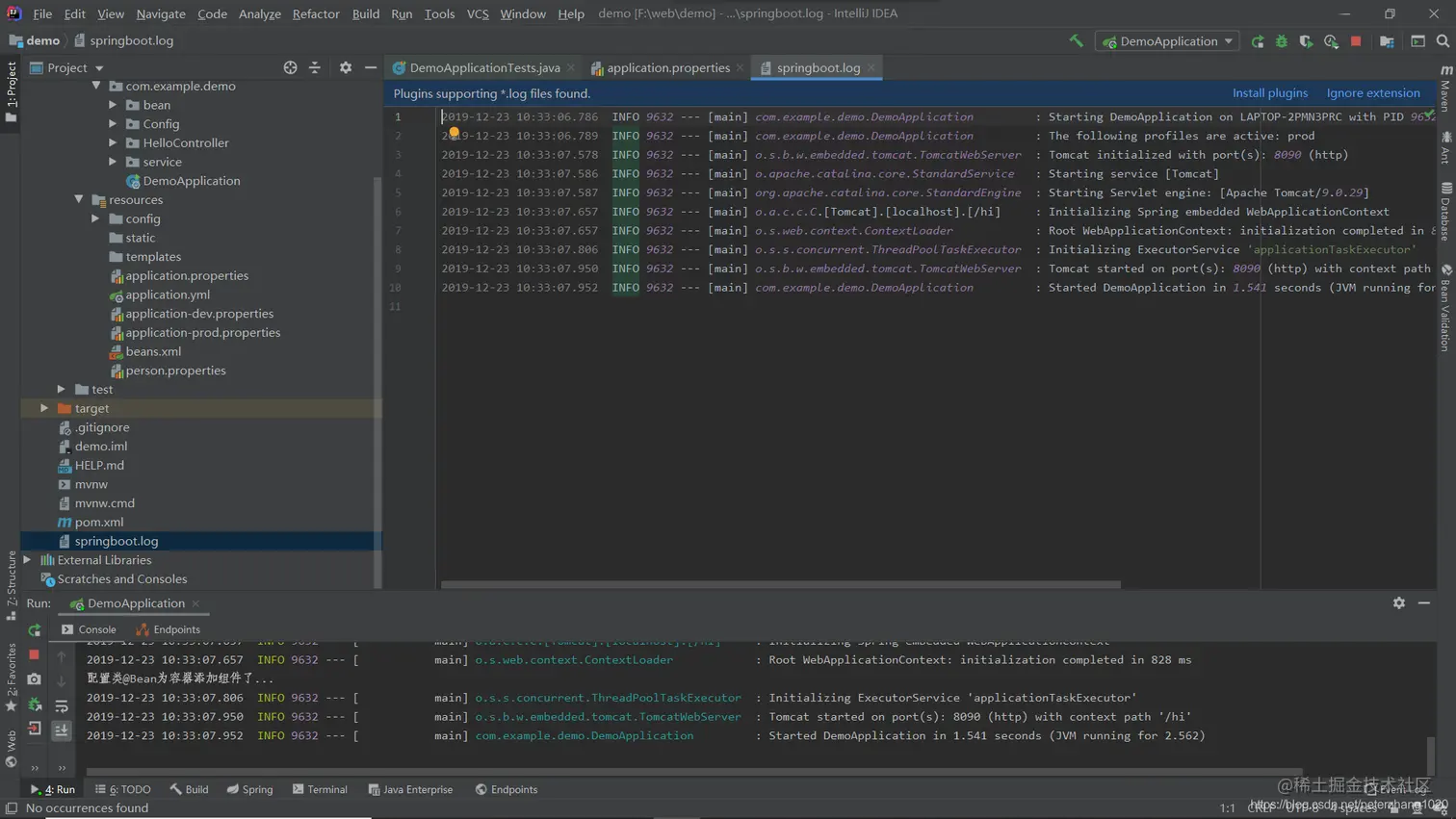This screenshot has height=819, width=1456.
Task: Click the Install plugins link
Action: 1269,93
